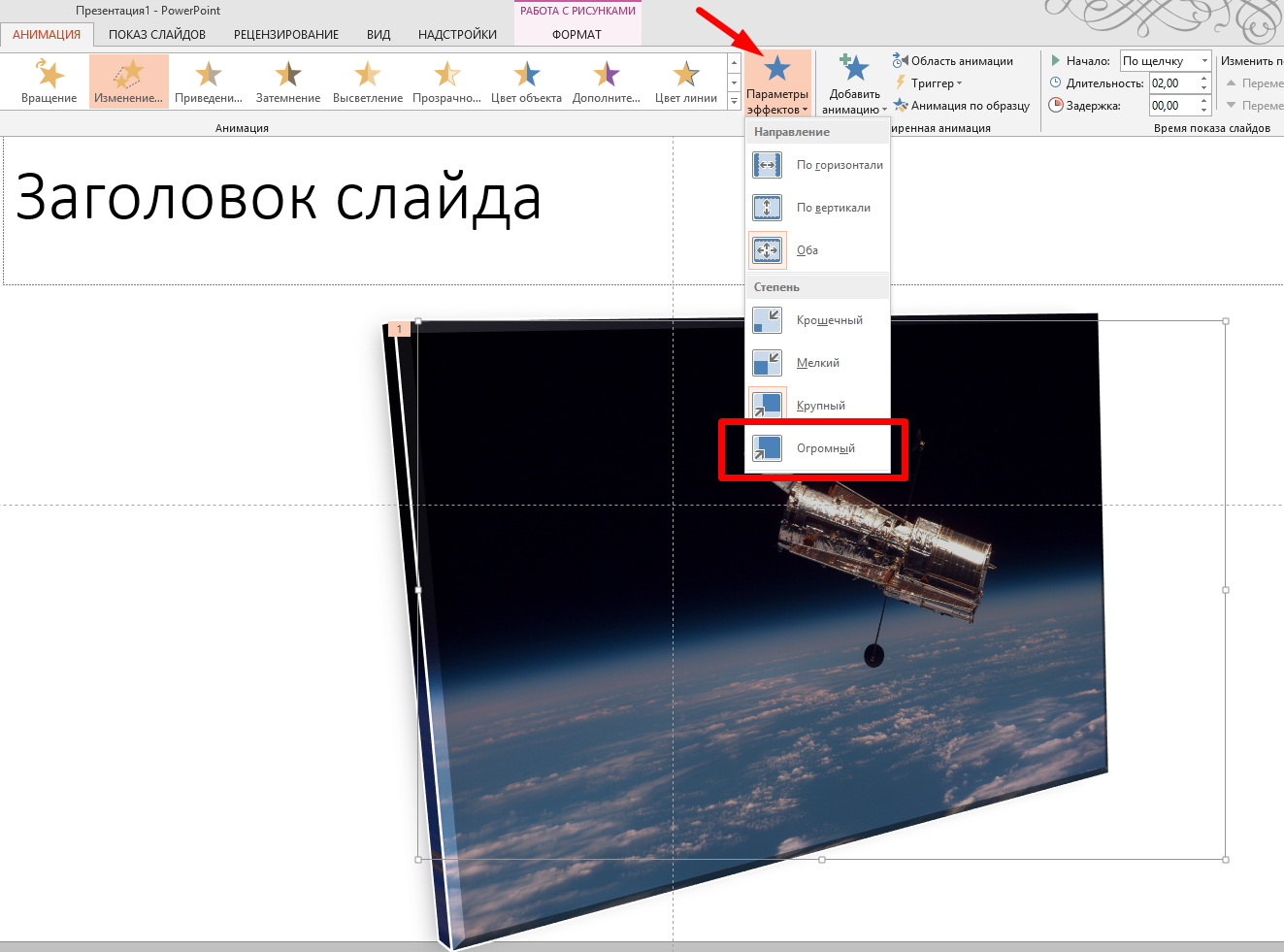
Task: Switch to the ПОКАЗ СЛАЙДОВ tab
Action: click(157, 35)
